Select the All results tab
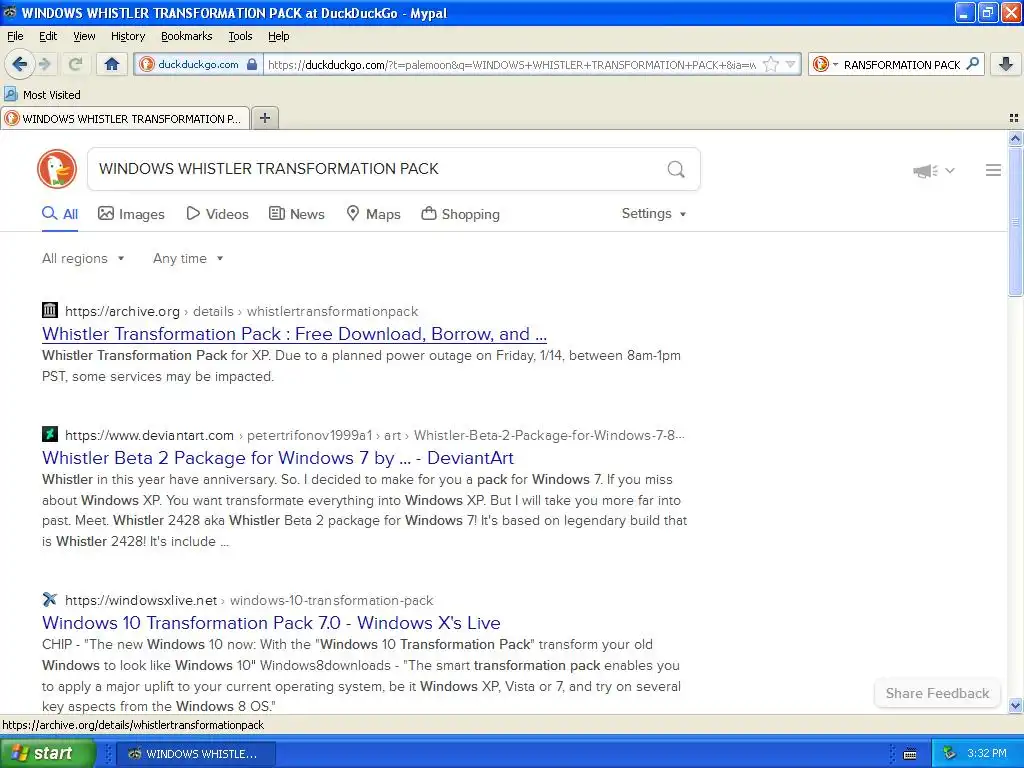Viewport: 1024px width, 768px height. 60,214
